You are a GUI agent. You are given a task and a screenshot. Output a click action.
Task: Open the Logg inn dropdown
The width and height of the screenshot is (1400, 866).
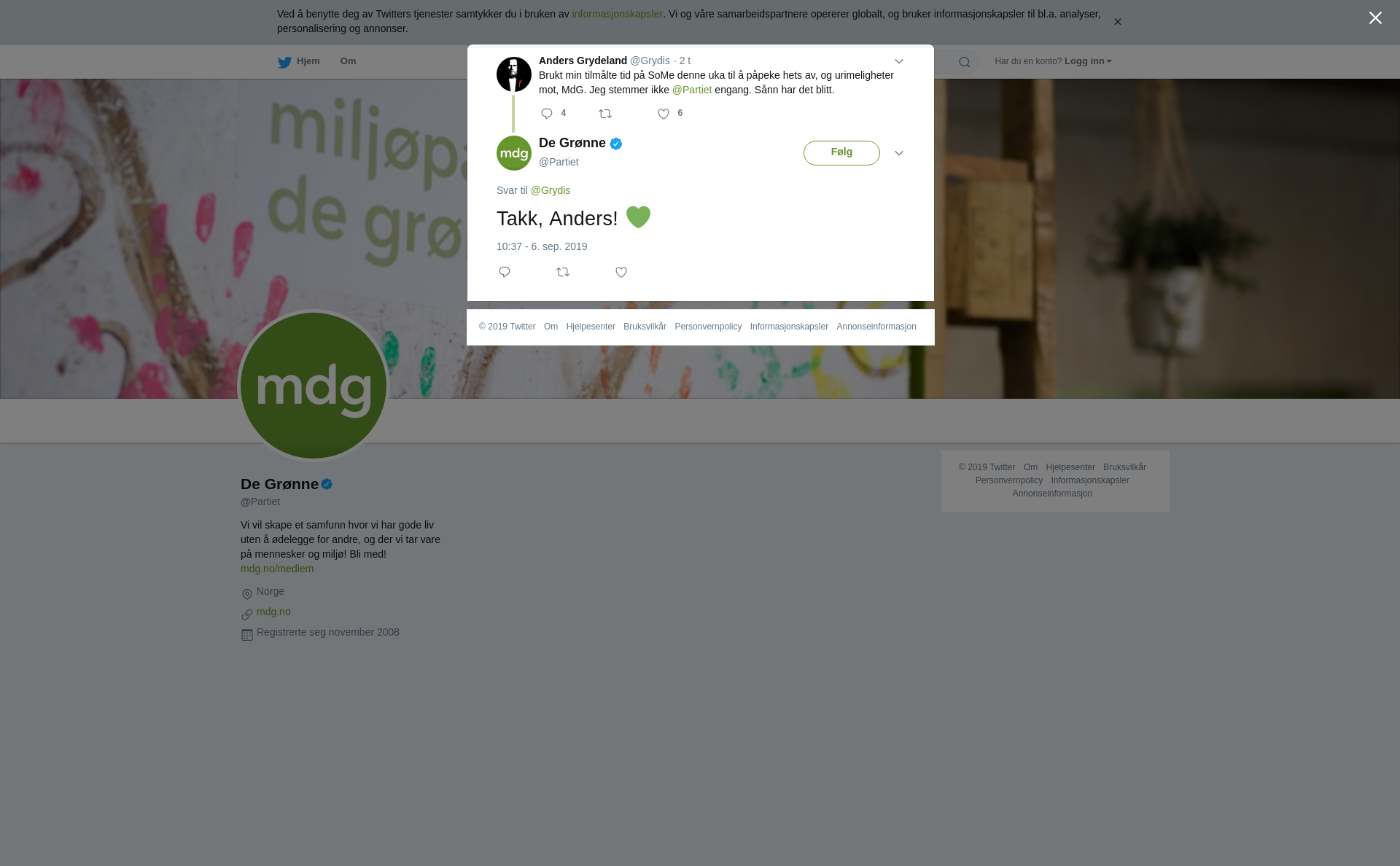pos(1088,61)
